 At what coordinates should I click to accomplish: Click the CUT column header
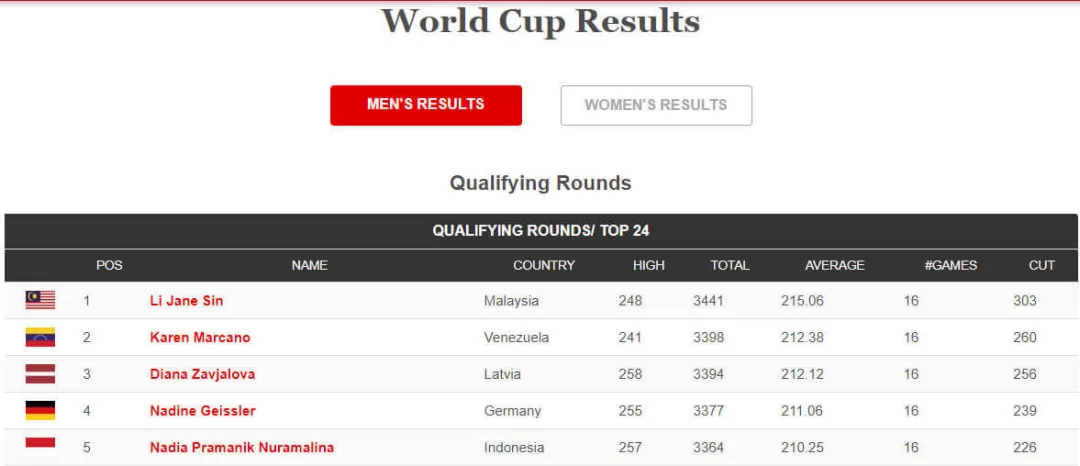click(x=1042, y=265)
